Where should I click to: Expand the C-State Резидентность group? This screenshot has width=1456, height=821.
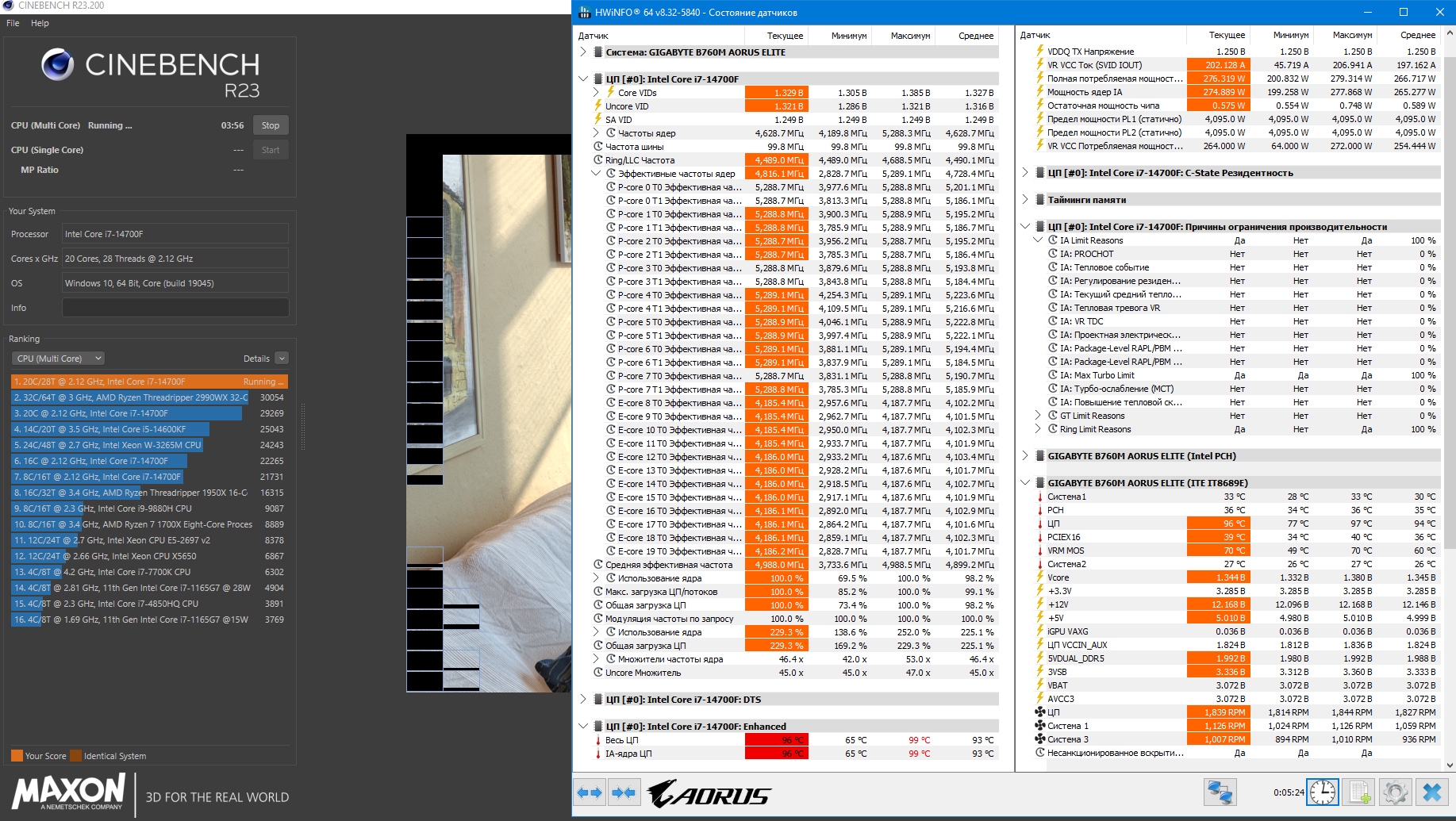pyautogui.click(x=1025, y=173)
